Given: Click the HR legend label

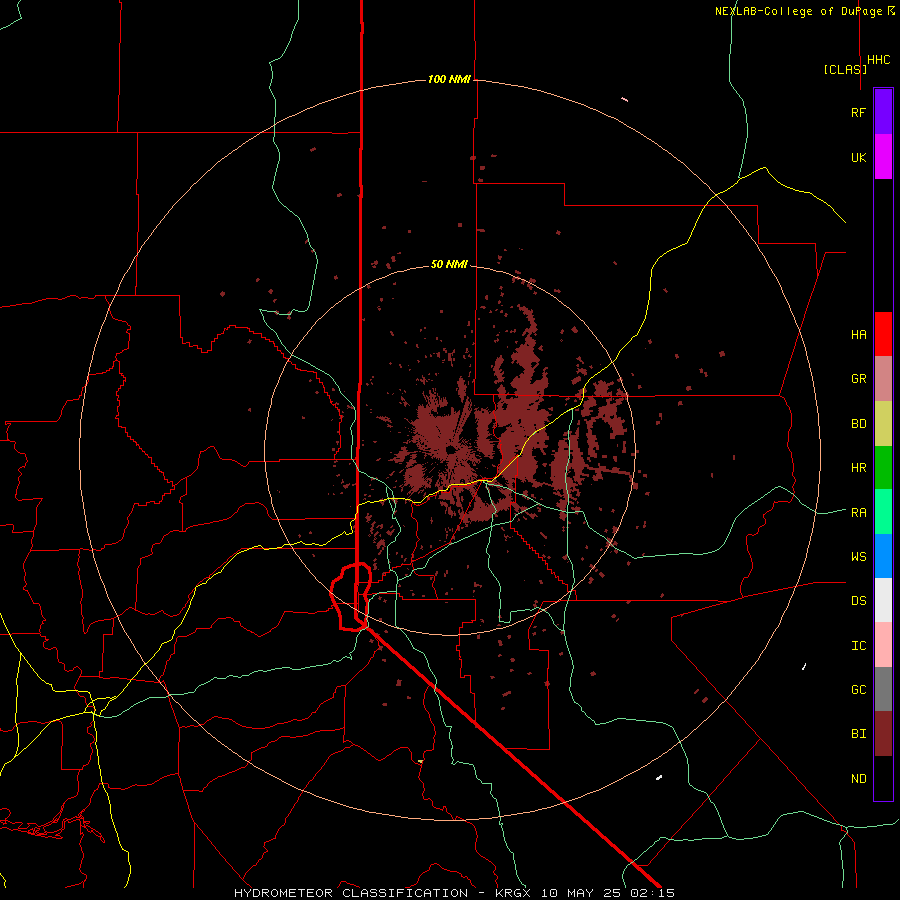Looking at the screenshot, I should coord(858,468).
